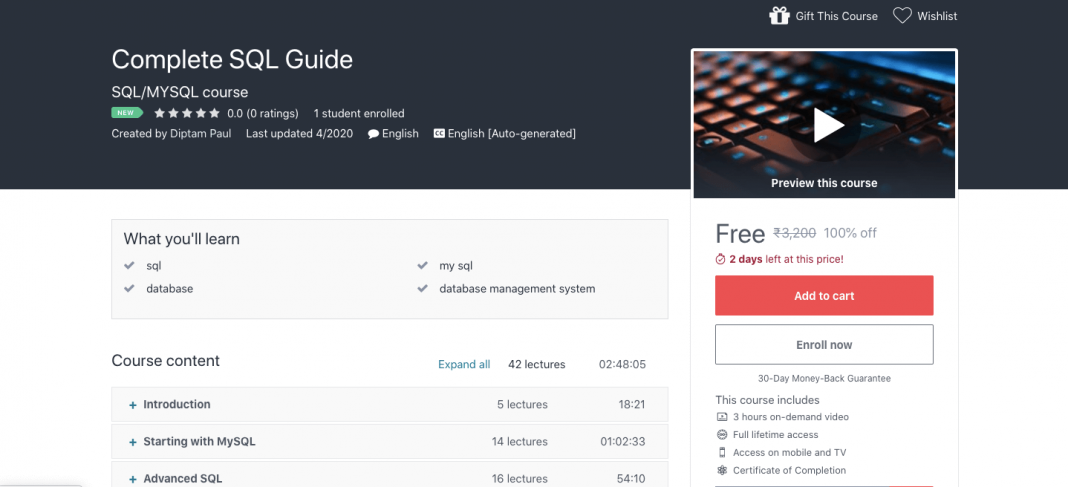Expand all course sections
The width and height of the screenshot is (1068, 487).
click(464, 364)
